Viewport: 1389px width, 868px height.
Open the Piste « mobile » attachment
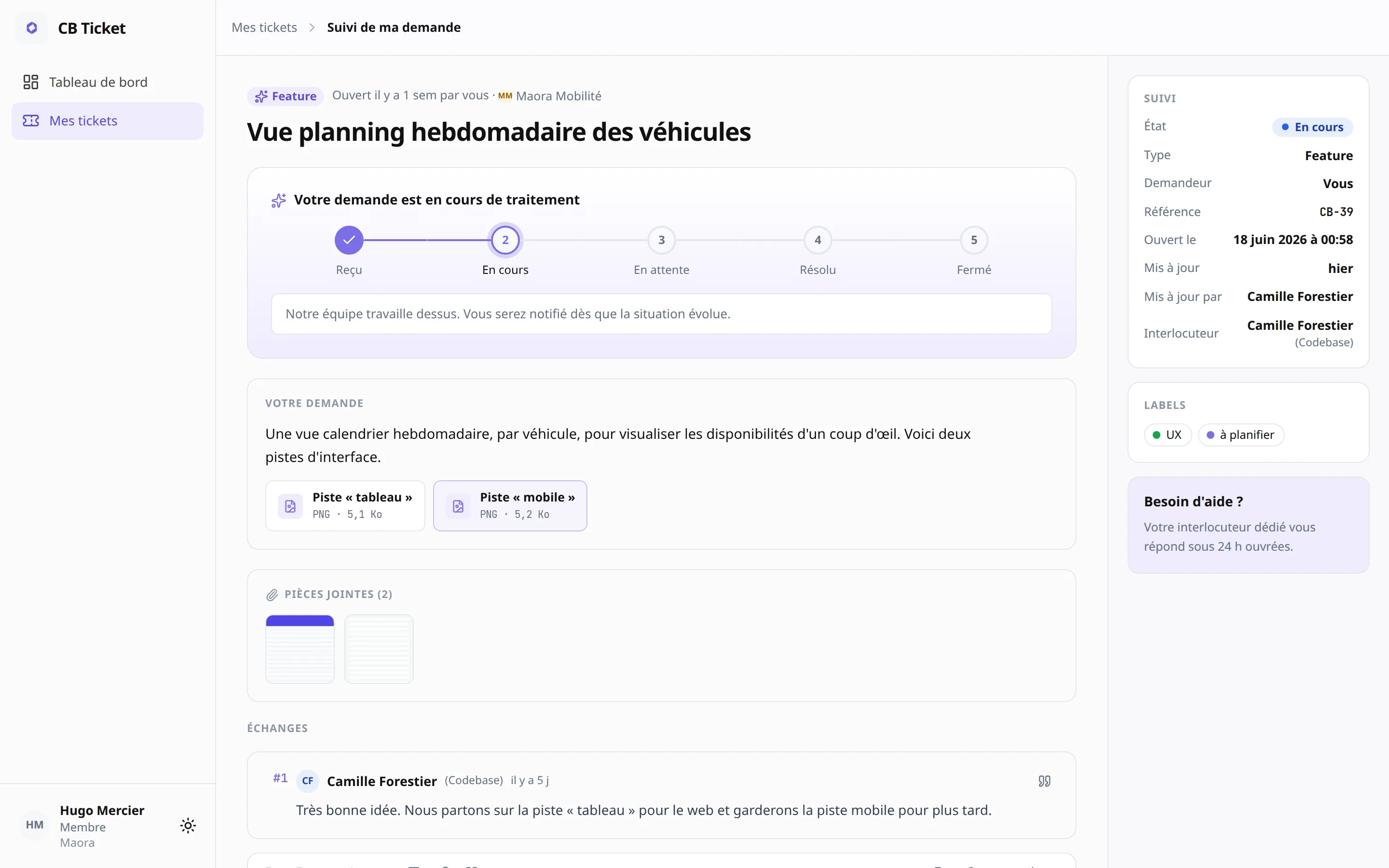pos(510,506)
